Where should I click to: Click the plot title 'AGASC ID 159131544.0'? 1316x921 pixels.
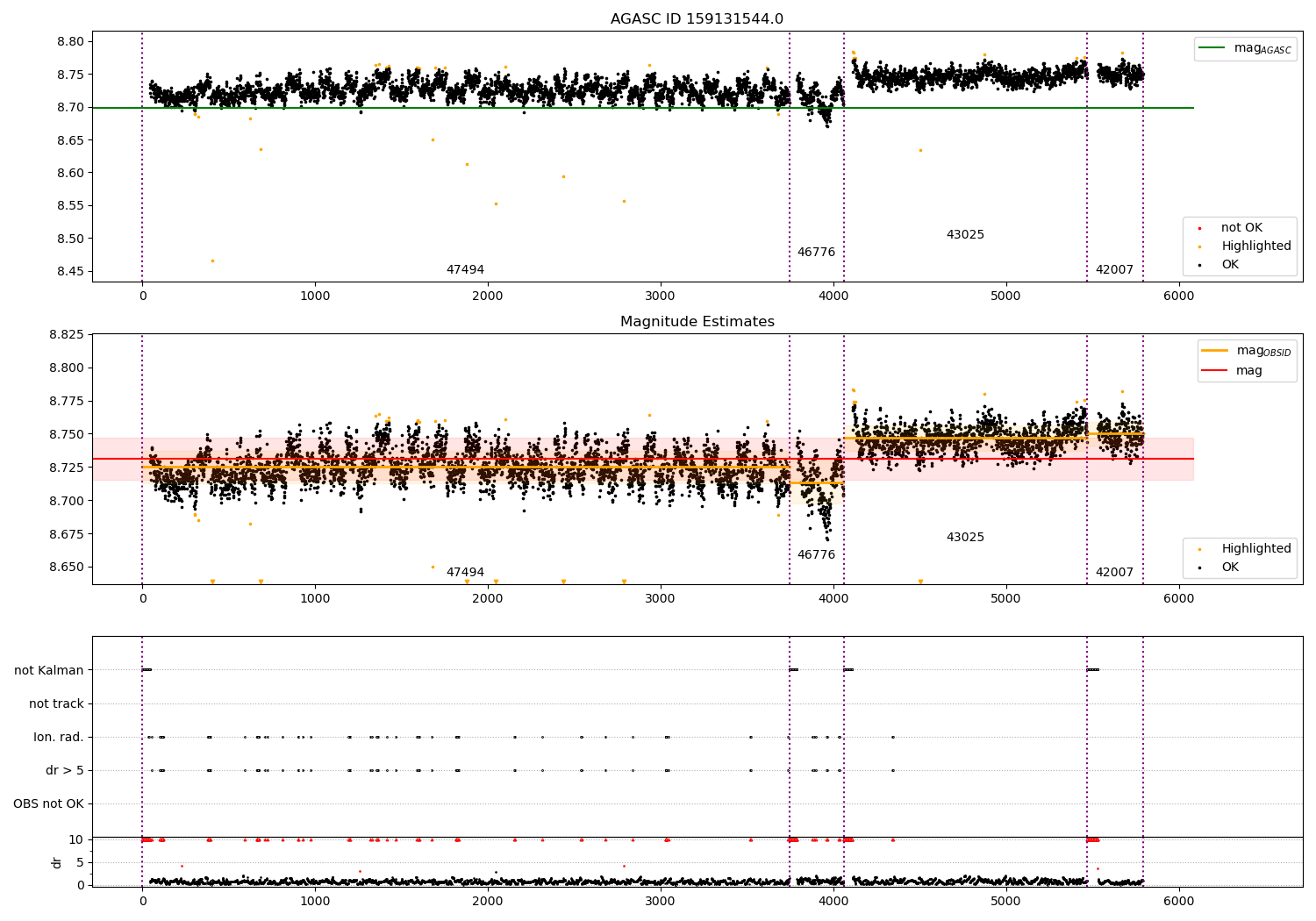click(x=697, y=19)
